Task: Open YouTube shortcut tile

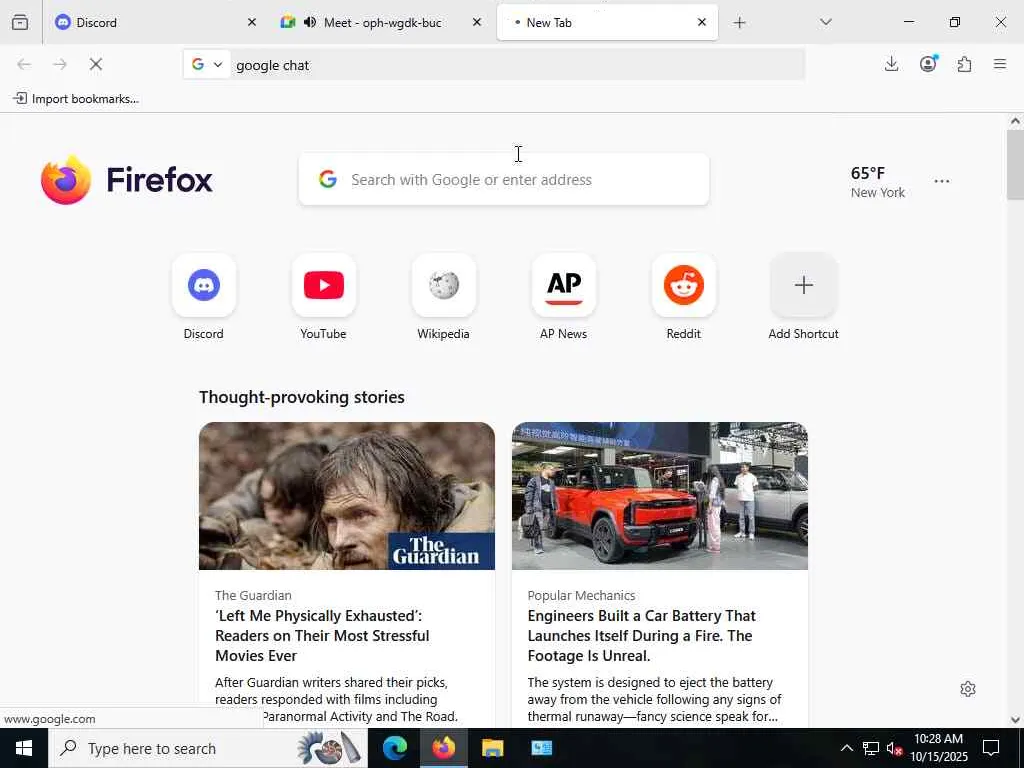Action: pyautogui.click(x=324, y=285)
